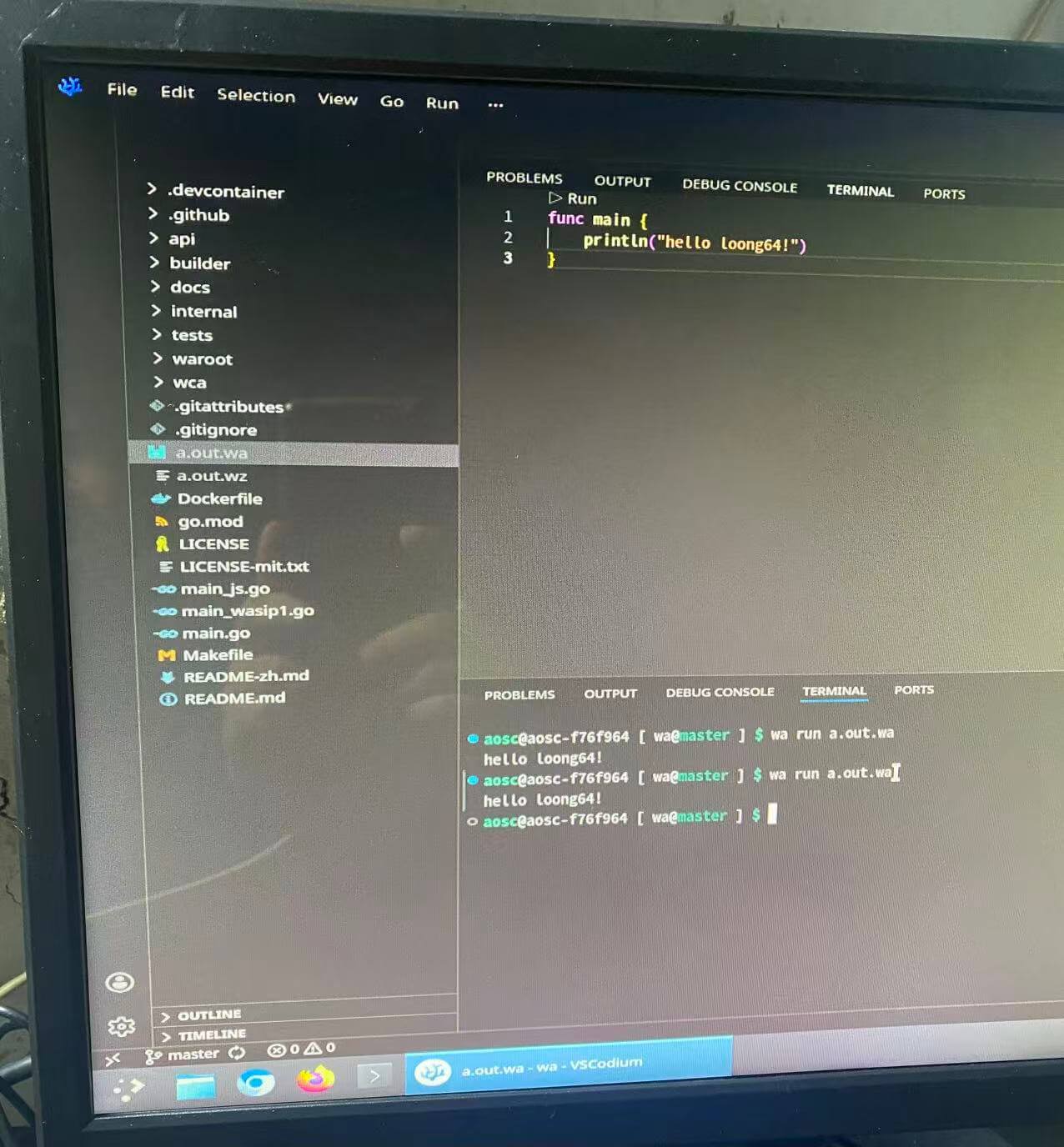The width and height of the screenshot is (1064, 1147).
Task: Open the Accounts icon in activity bar
Action: [x=120, y=982]
